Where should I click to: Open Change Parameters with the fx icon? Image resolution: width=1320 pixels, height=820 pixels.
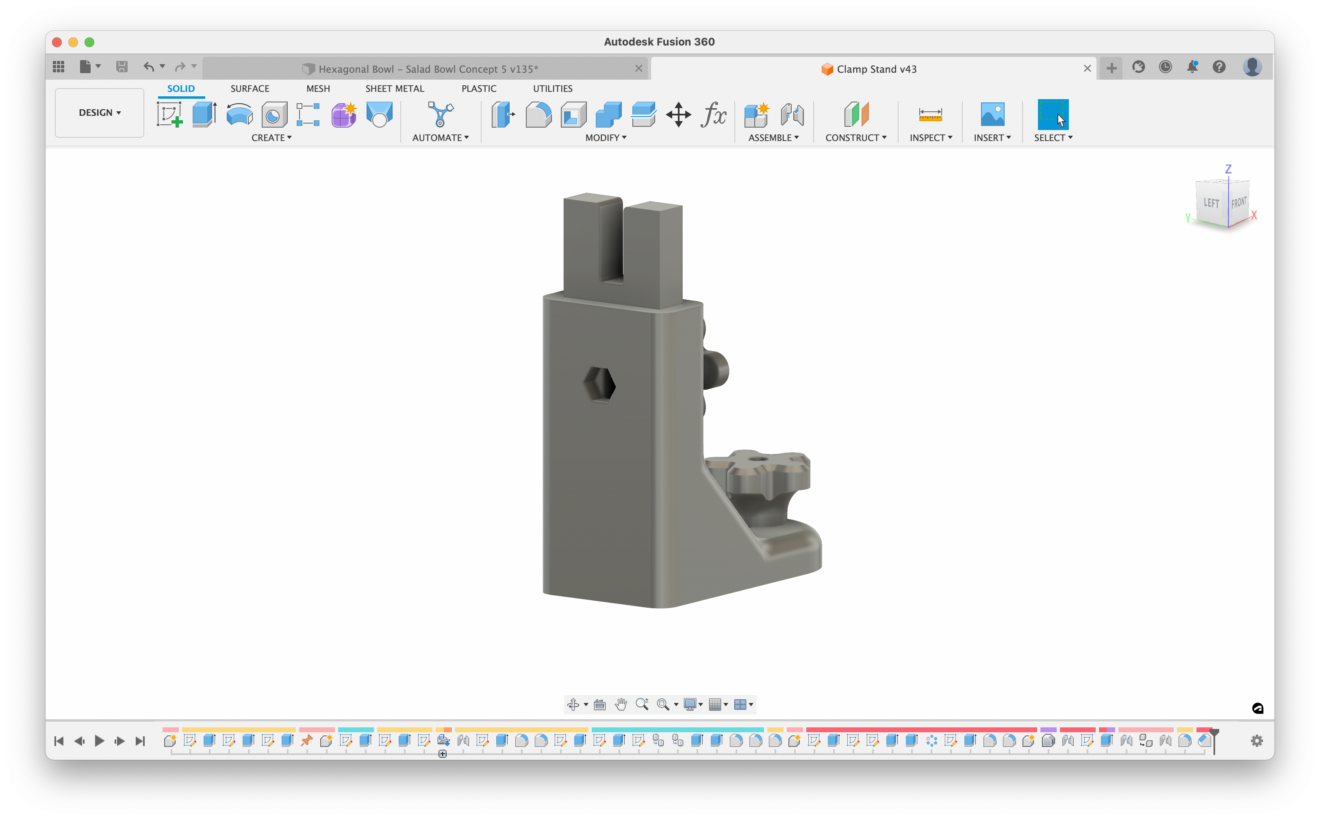pos(713,114)
